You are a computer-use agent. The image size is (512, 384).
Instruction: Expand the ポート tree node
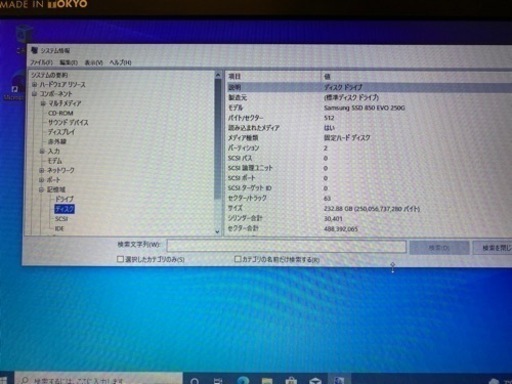[42, 180]
